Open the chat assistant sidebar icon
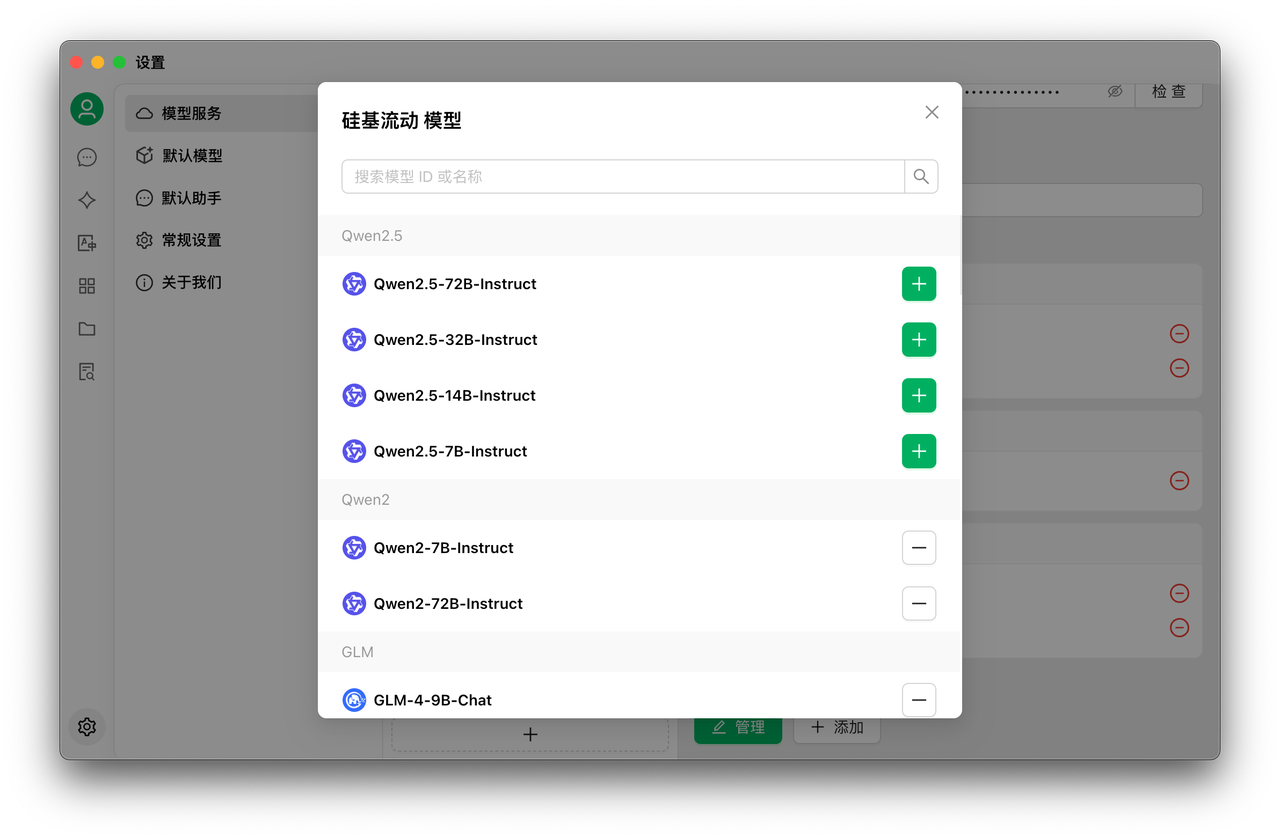Viewport: 1280px width, 839px height. click(x=87, y=157)
